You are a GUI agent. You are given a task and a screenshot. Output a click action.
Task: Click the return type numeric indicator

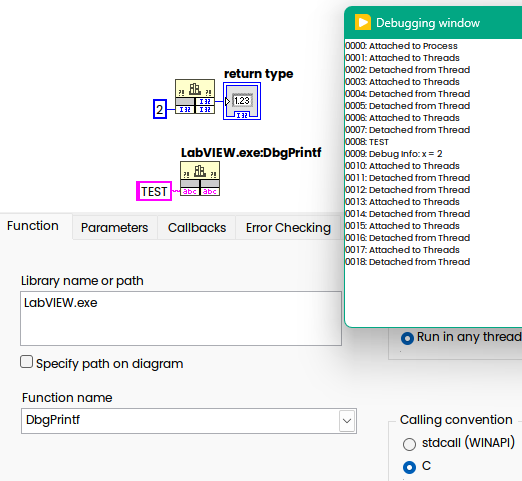pyautogui.click(x=242, y=101)
